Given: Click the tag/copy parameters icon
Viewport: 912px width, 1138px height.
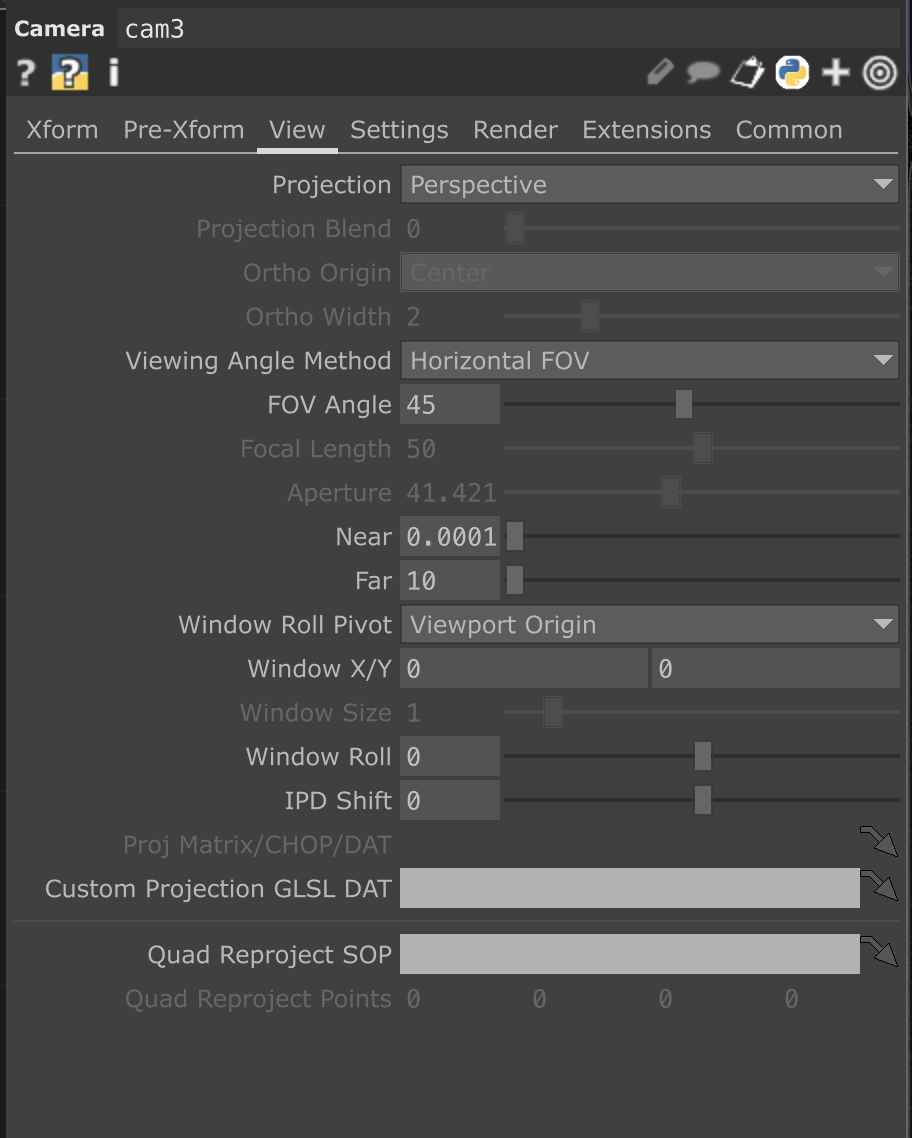Looking at the screenshot, I should pyautogui.click(x=747, y=73).
